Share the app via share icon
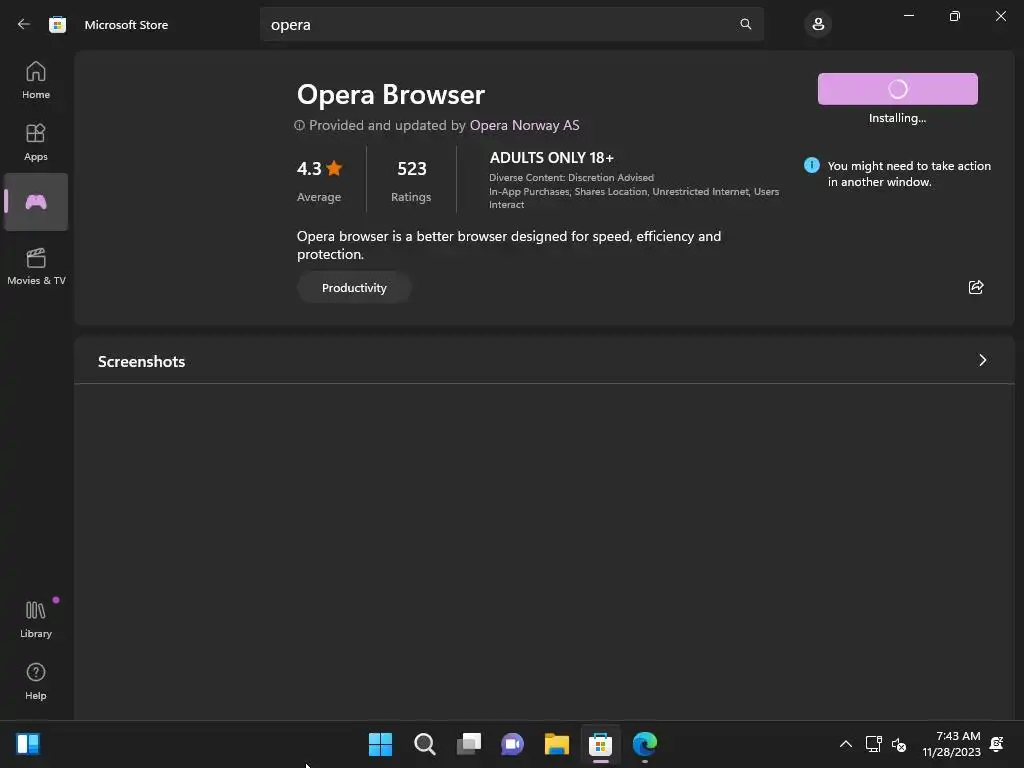1024x768 pixels. coord(976,287)
